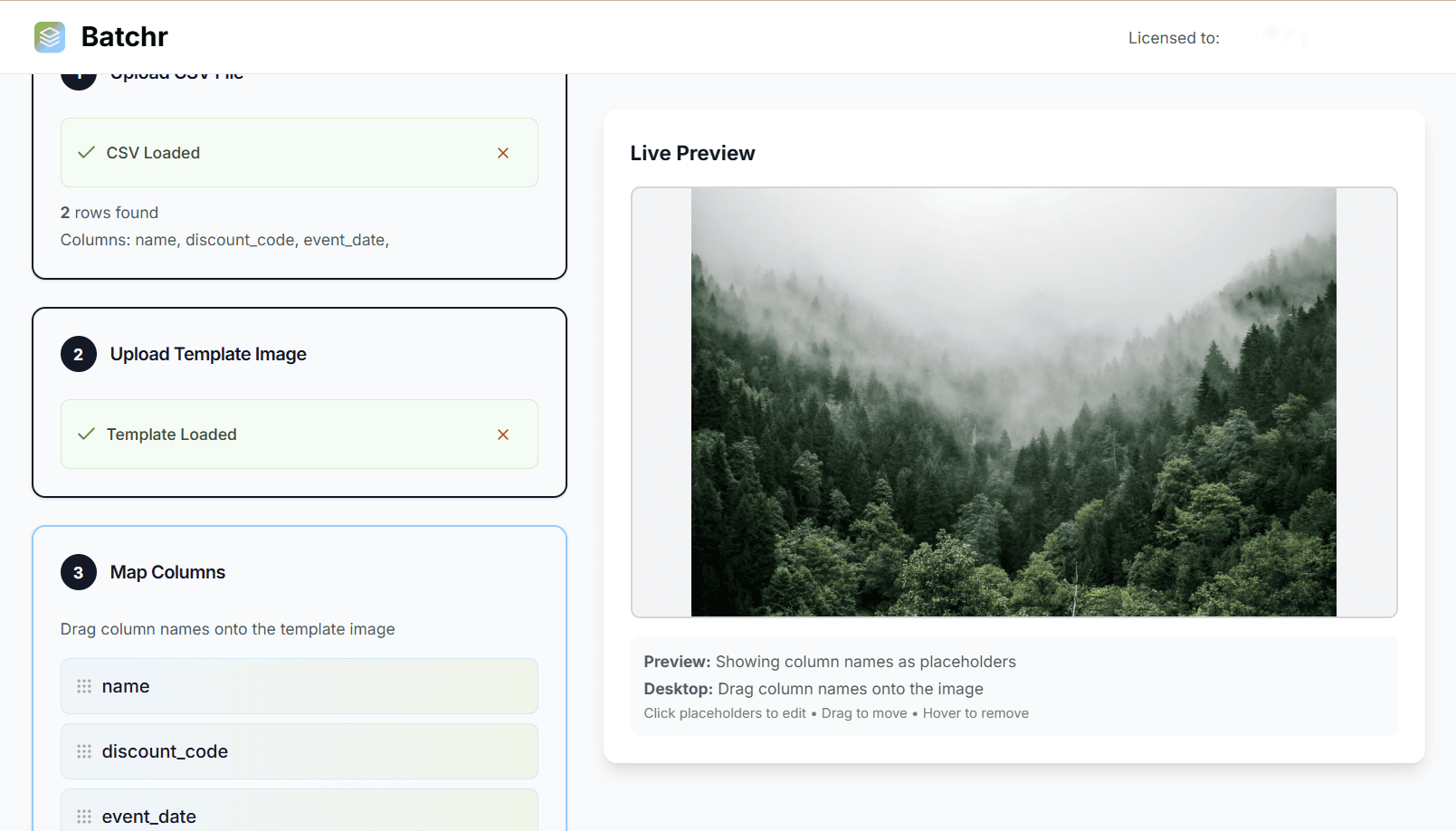Click the Licensed to area
The width and height of the screenshot is (1456, 831).
click(1174, 37)
